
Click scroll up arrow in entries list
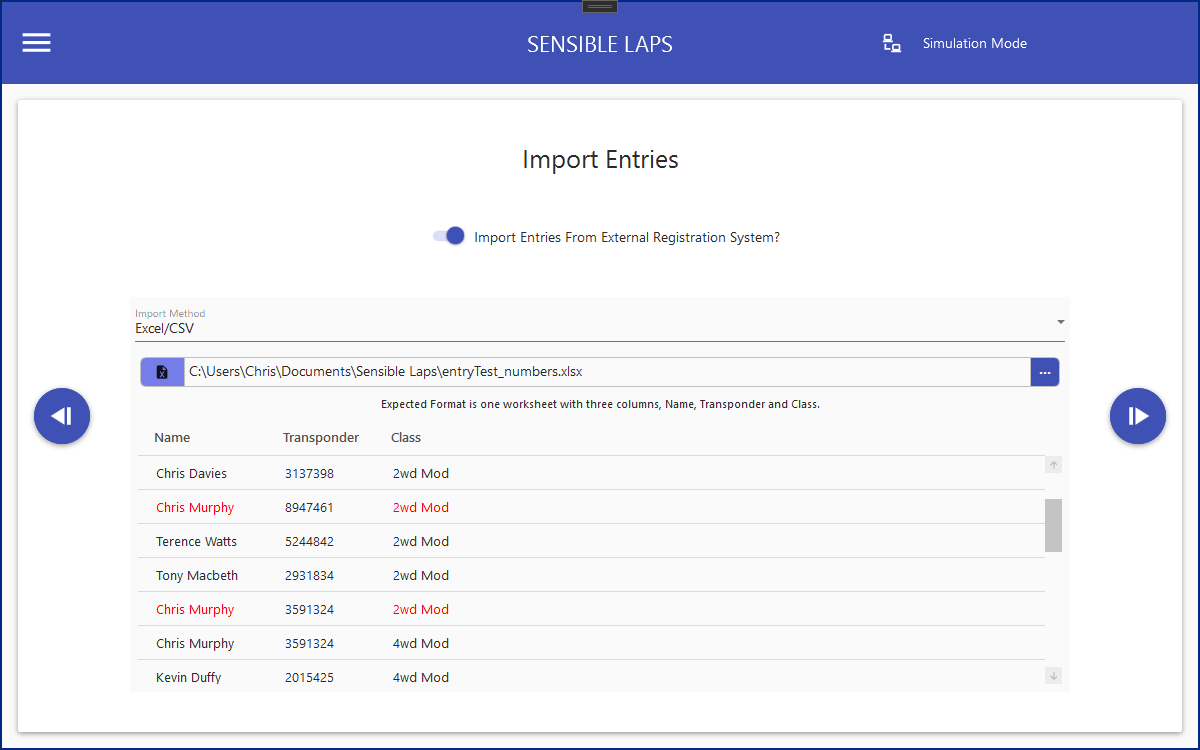click(1053, 465)
